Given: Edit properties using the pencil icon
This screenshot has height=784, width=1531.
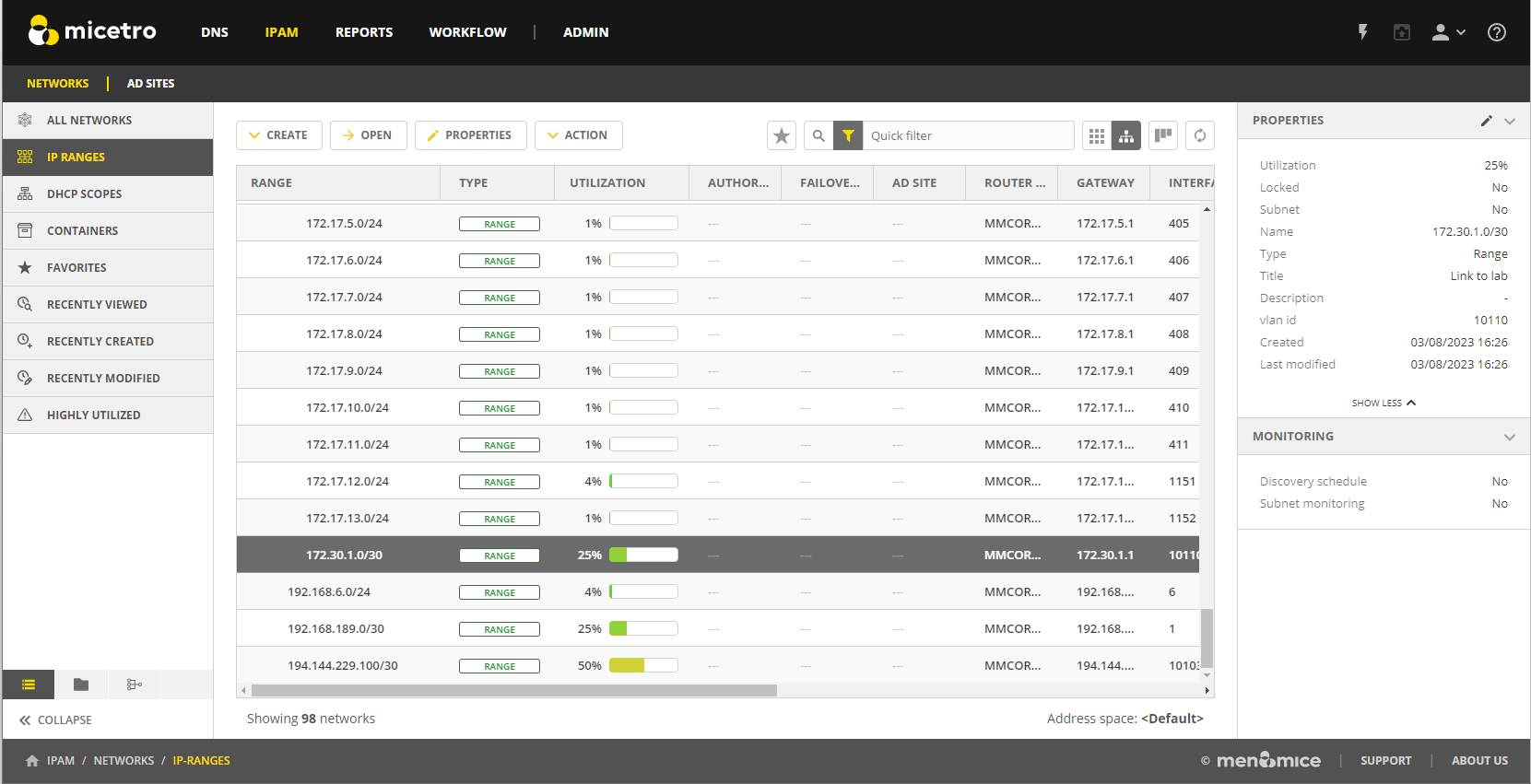Looking at the screenshot, I should pos(1486,121).
